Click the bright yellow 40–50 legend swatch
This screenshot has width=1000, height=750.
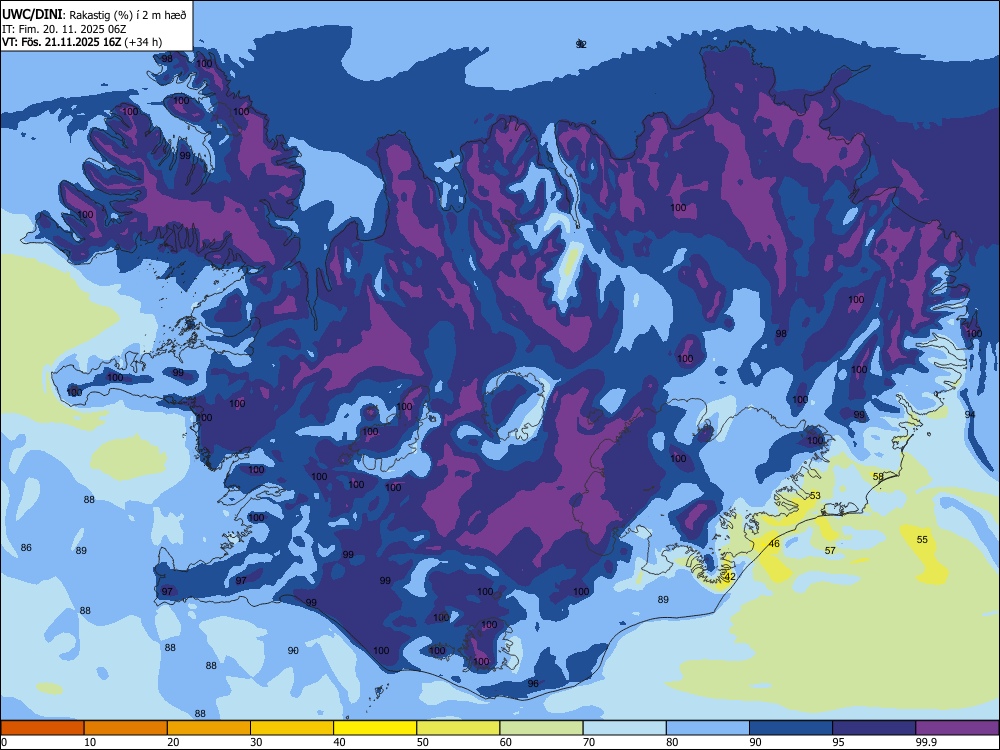point(375,728)
